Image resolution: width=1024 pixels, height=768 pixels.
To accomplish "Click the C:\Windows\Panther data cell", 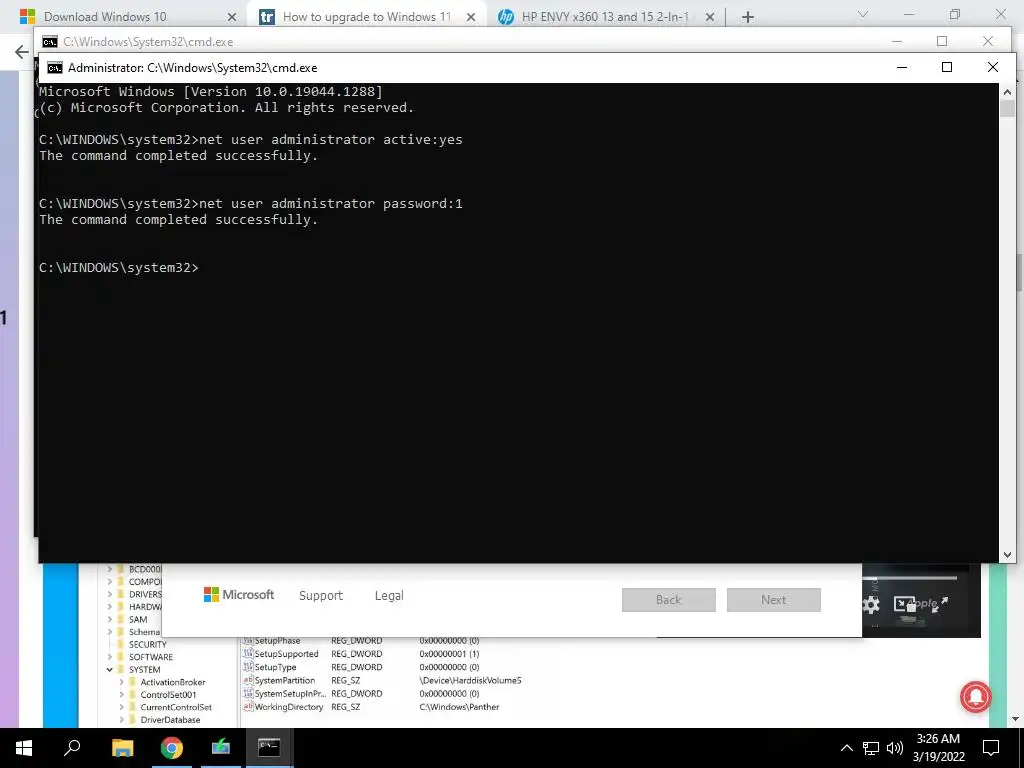I will click(459, 707).
